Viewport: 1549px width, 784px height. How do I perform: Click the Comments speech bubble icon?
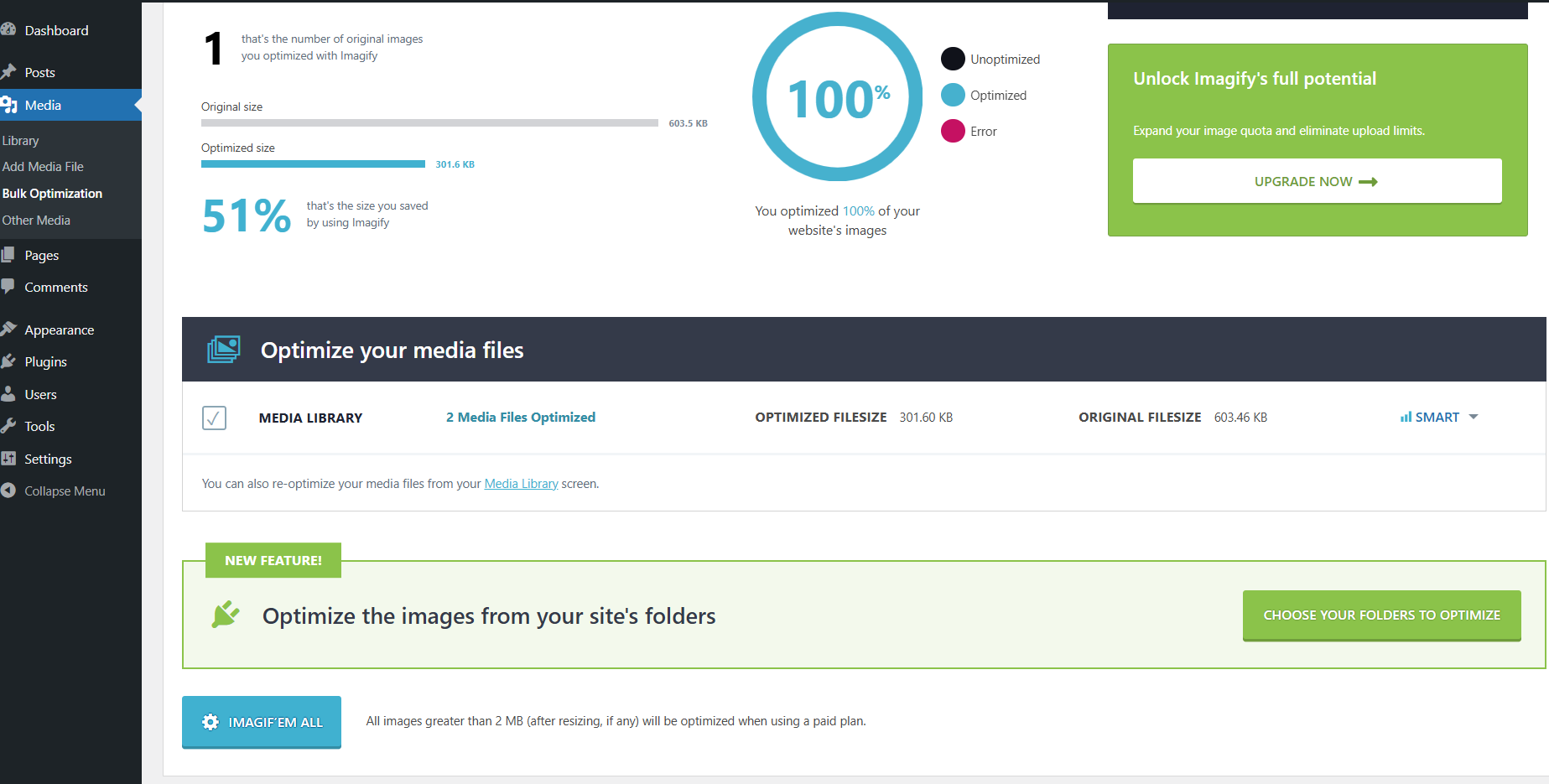[x=8, y=287]
